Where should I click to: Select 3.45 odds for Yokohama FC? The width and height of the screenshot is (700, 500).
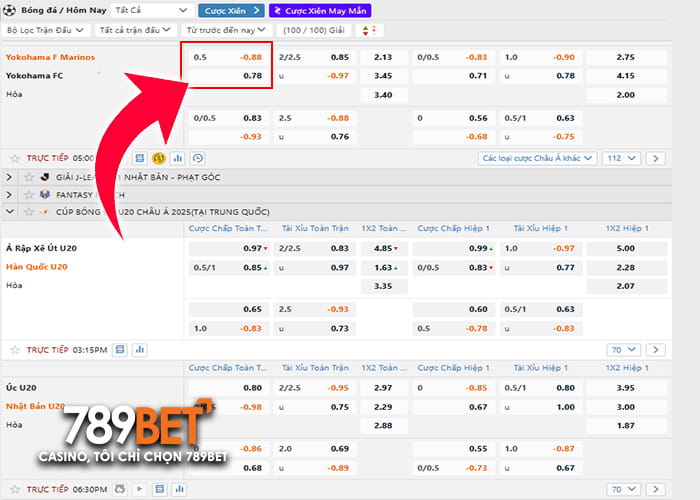click(x=383, y=76)
